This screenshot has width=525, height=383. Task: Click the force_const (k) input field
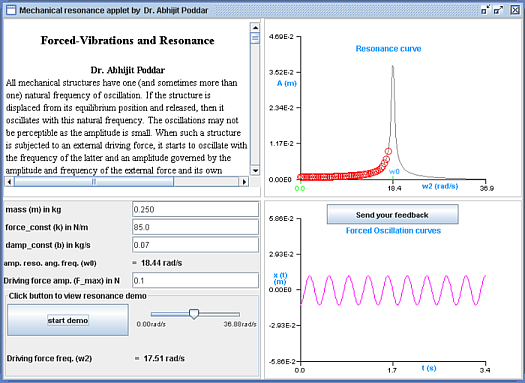click(196, 227)
